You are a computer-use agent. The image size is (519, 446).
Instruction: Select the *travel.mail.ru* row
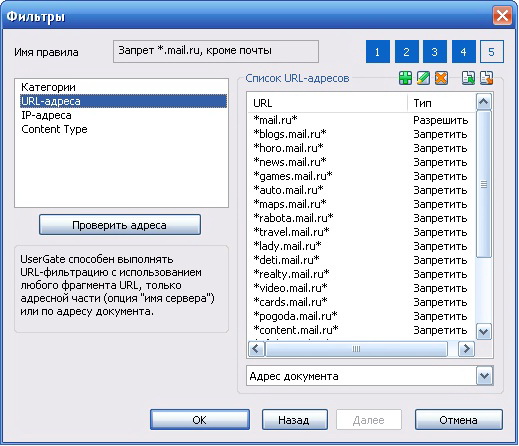coord(362,232)
